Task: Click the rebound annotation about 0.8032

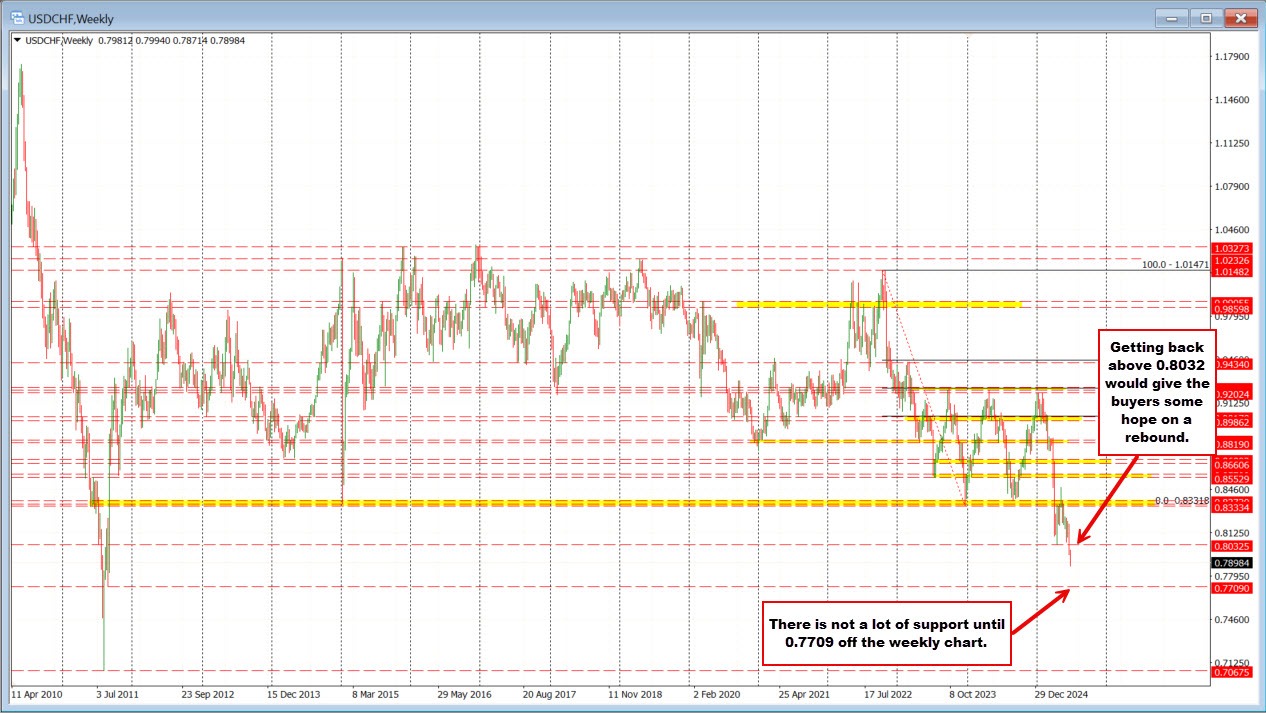Action: [x=1156, y=393]
